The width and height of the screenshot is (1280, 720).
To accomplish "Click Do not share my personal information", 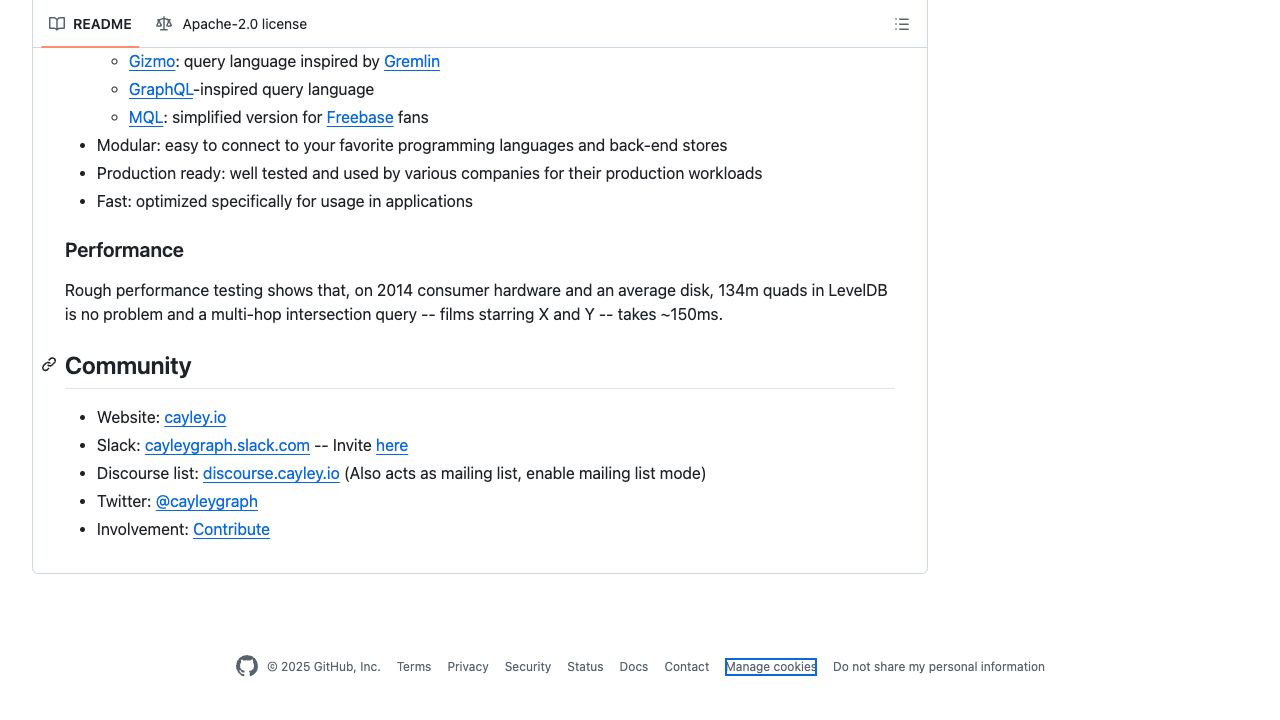I will [x=939, y=667].
